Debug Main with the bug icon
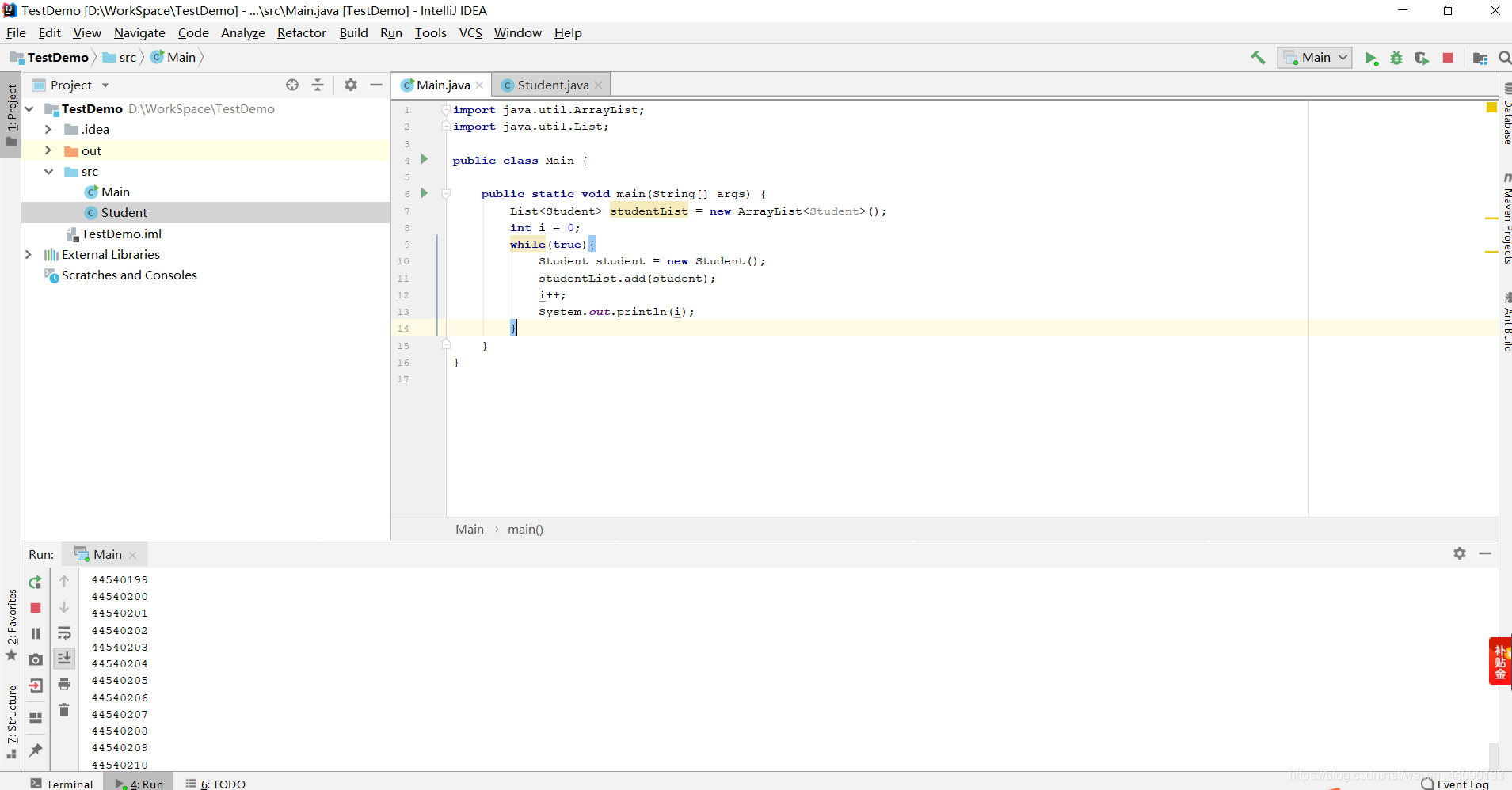Viewport: 1512px width, 790px height. (x=1396, y=58)
